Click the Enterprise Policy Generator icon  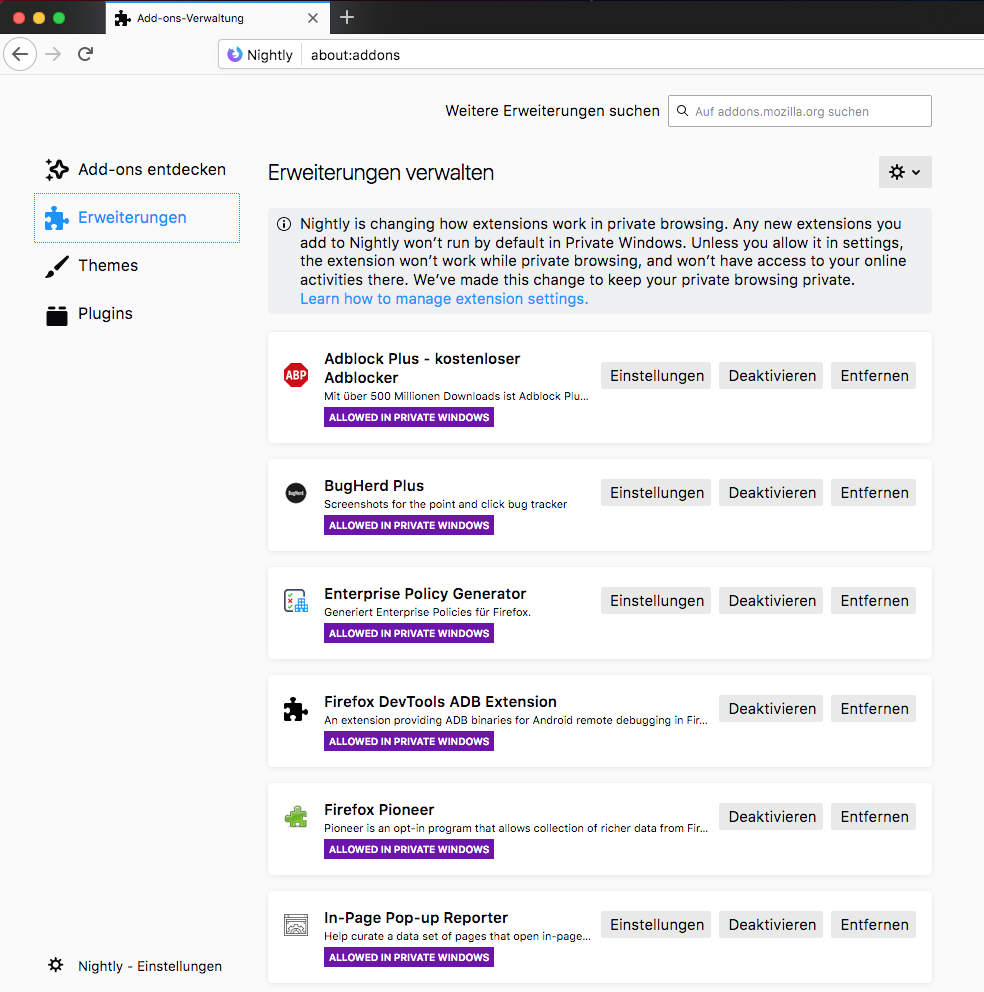point(296,601)
